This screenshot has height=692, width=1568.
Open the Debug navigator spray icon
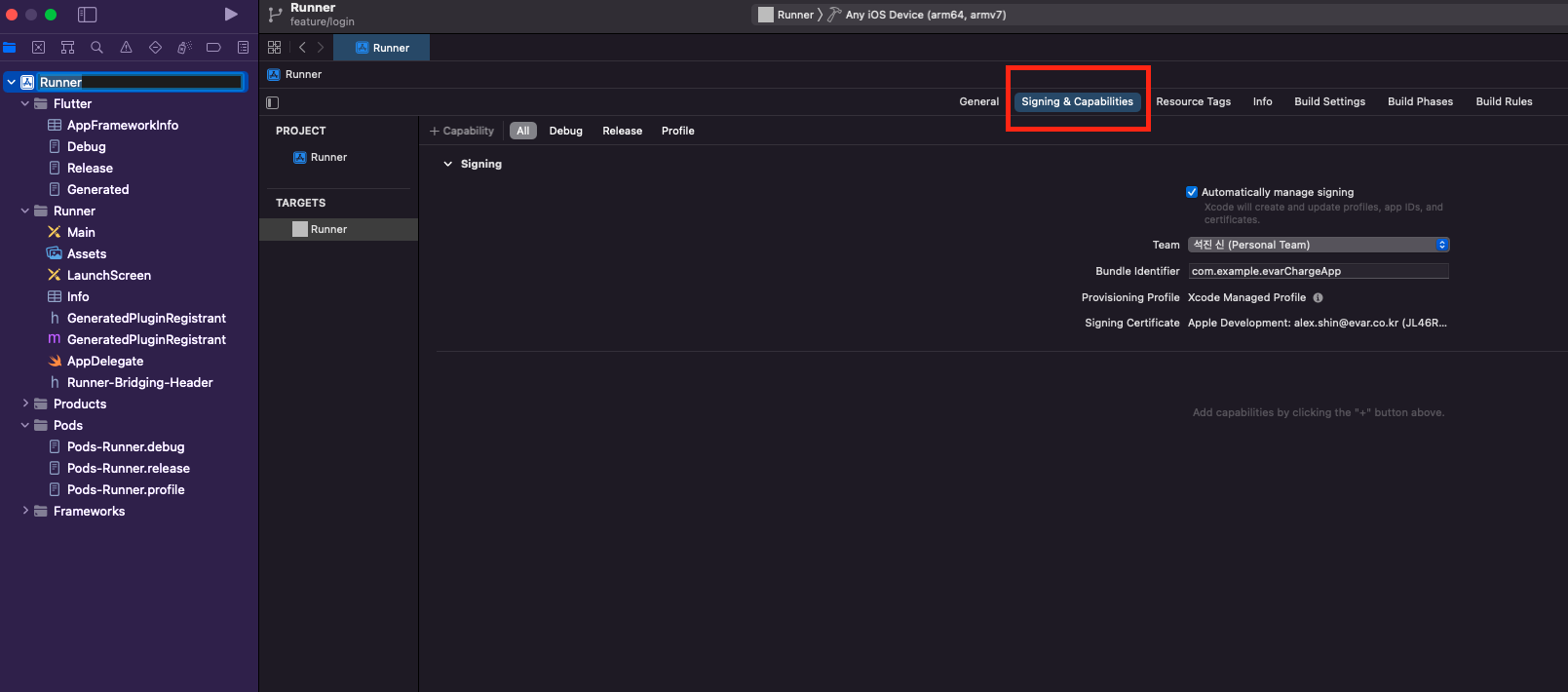[184, 47]
